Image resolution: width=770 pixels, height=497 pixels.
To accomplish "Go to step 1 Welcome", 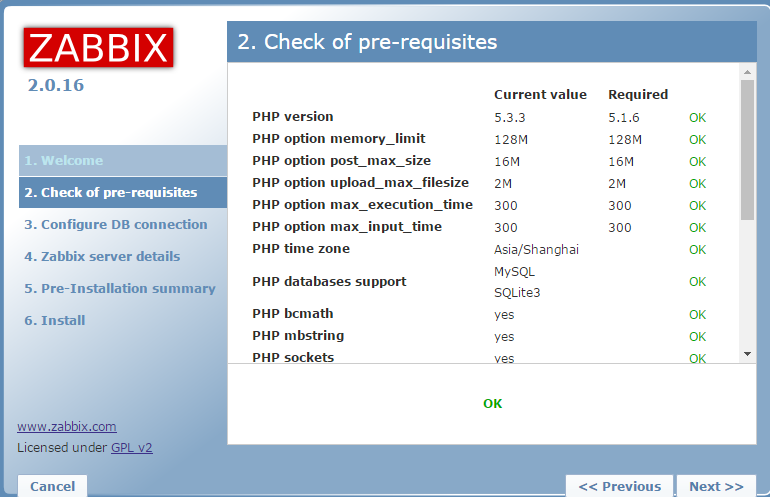I will [64, 161].
